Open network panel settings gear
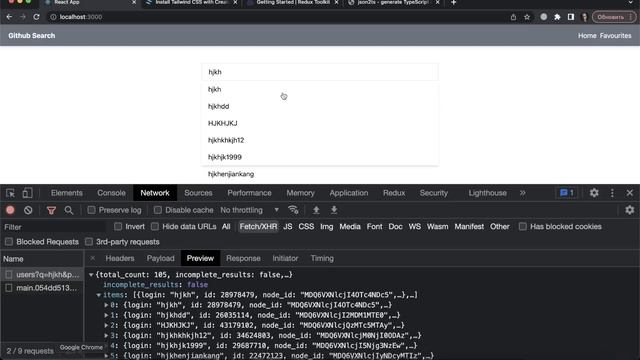The image size is (640, 360). pyautogui.click(x=629, y=210)
